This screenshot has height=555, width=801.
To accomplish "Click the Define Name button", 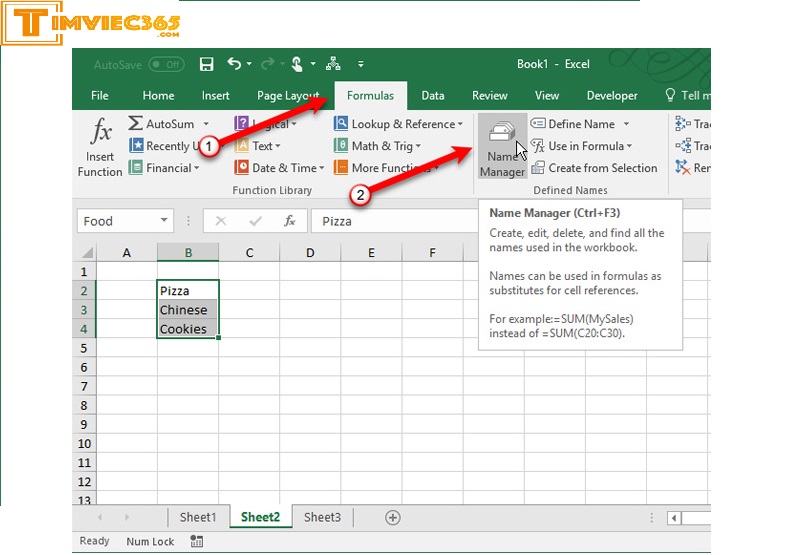I will point(573,124).
